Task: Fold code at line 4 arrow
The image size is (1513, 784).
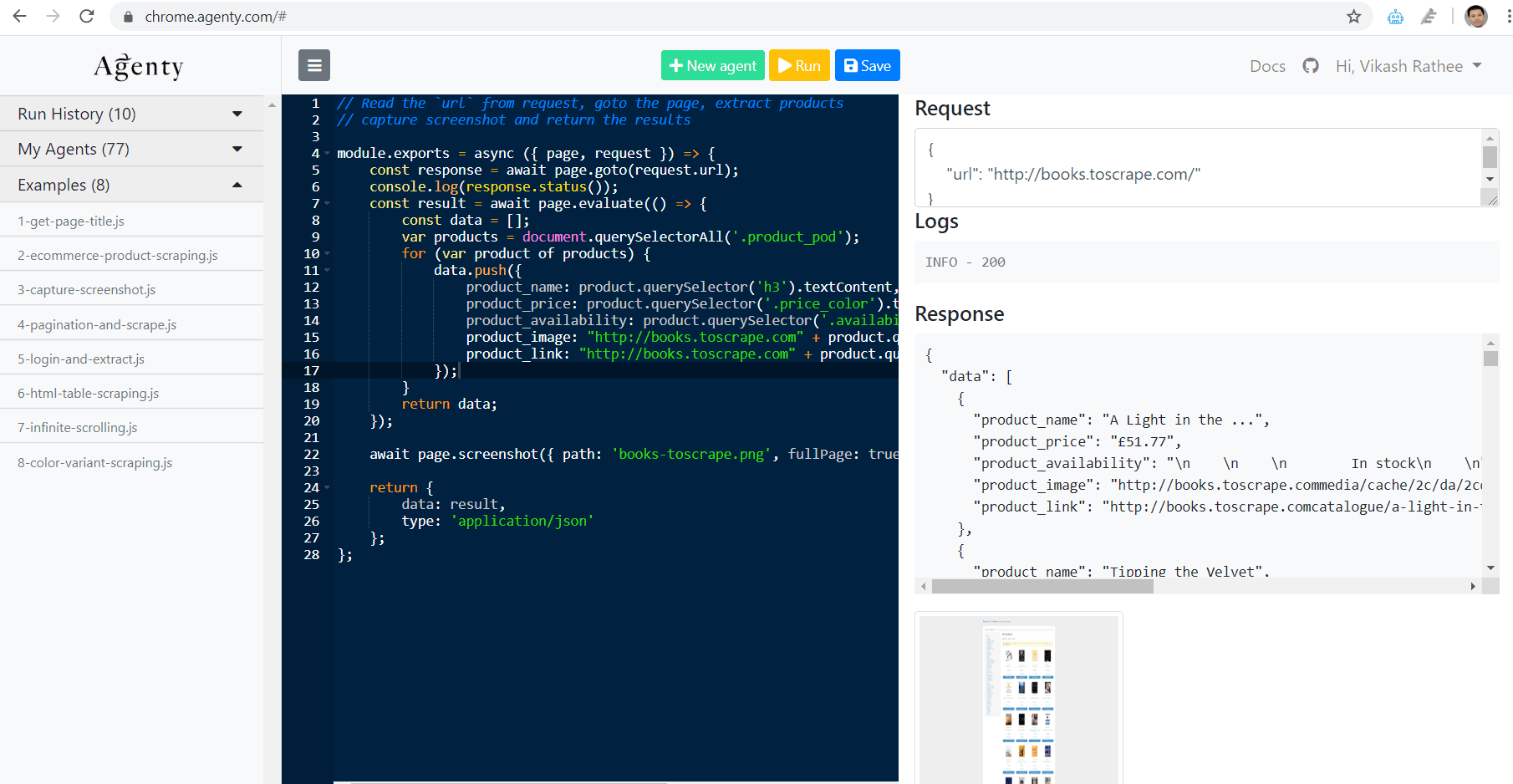Action: (327, 154)
